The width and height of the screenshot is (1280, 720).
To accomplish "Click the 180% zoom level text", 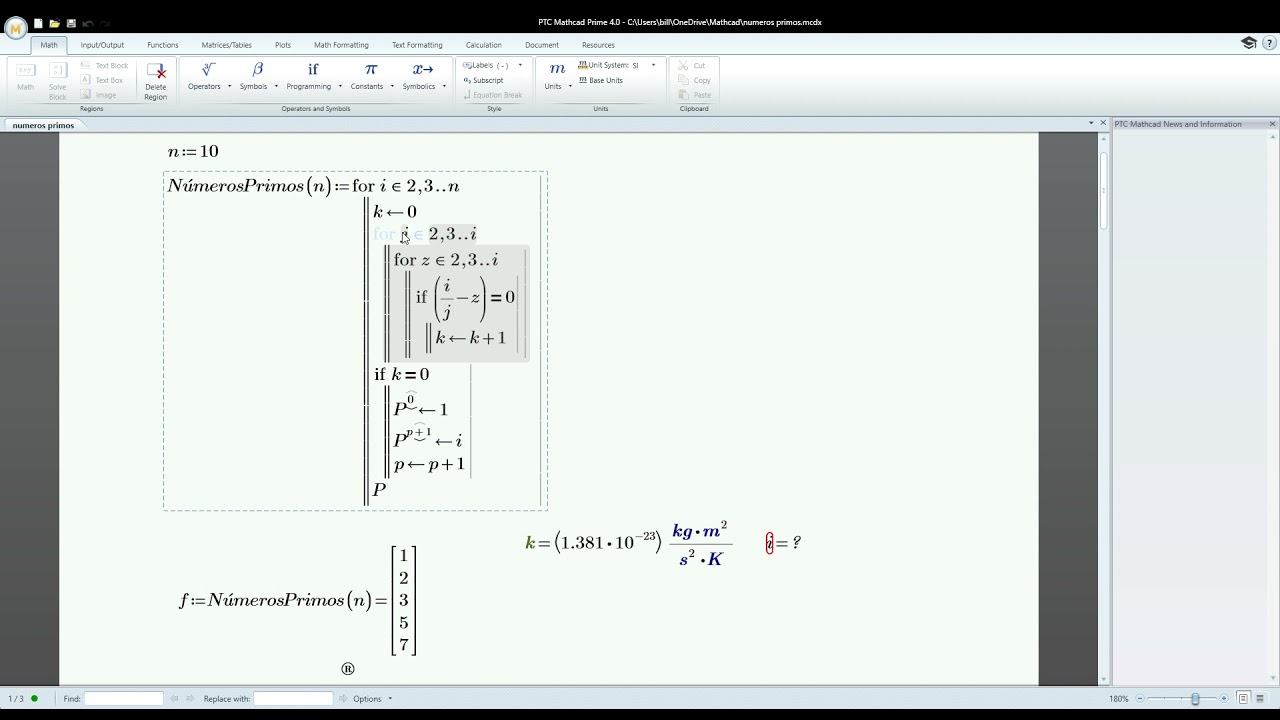I will pos(1118,698).
